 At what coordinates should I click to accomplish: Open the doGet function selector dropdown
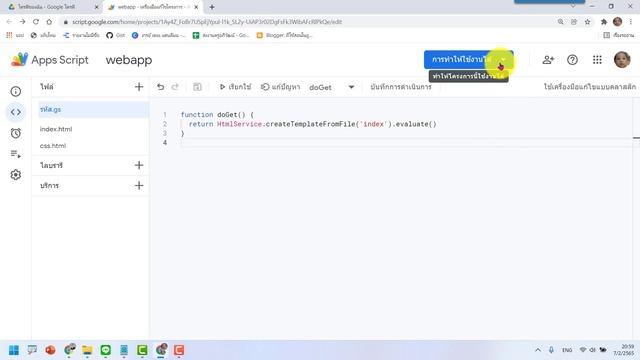331,87
